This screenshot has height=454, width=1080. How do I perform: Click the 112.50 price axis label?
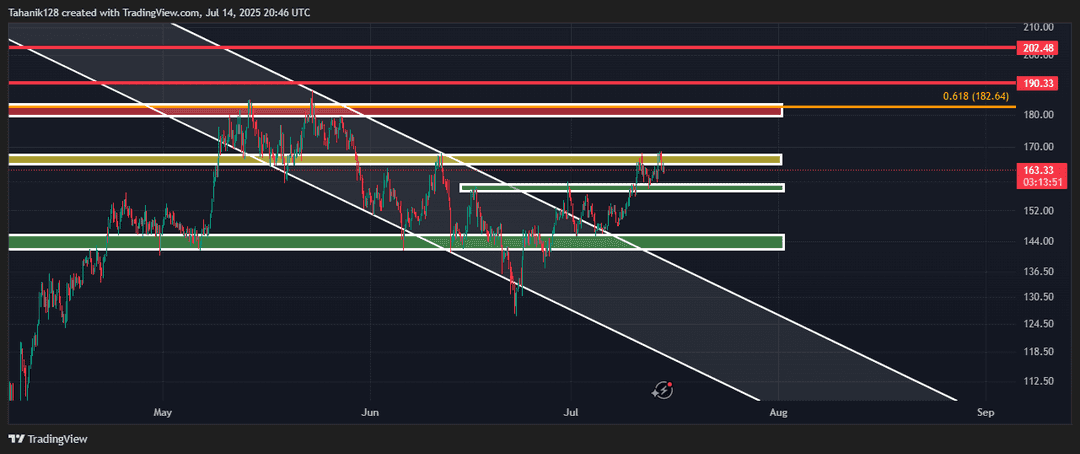[1039, 381]
